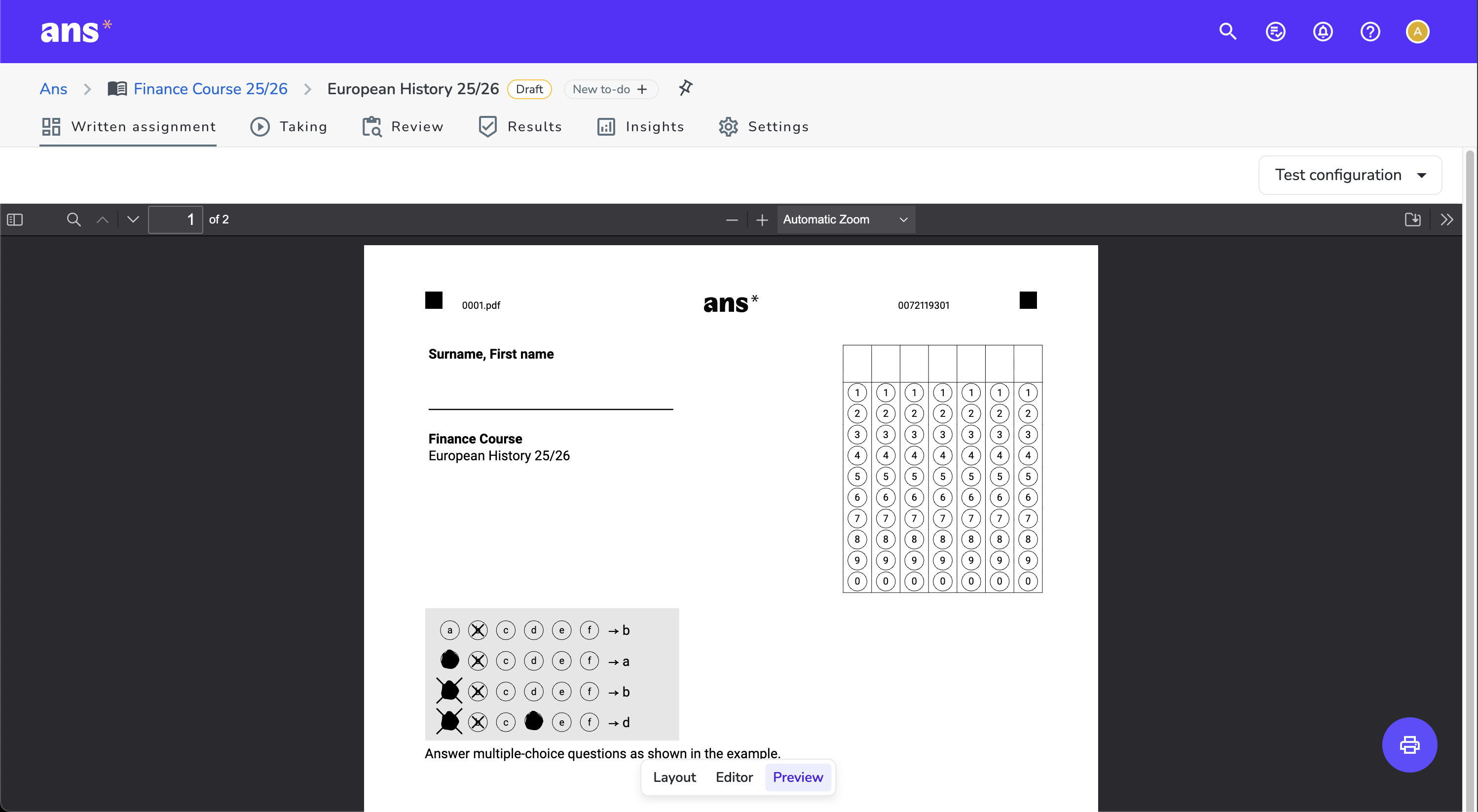
Task: Click the New to-do button
Action: point(610,89)
